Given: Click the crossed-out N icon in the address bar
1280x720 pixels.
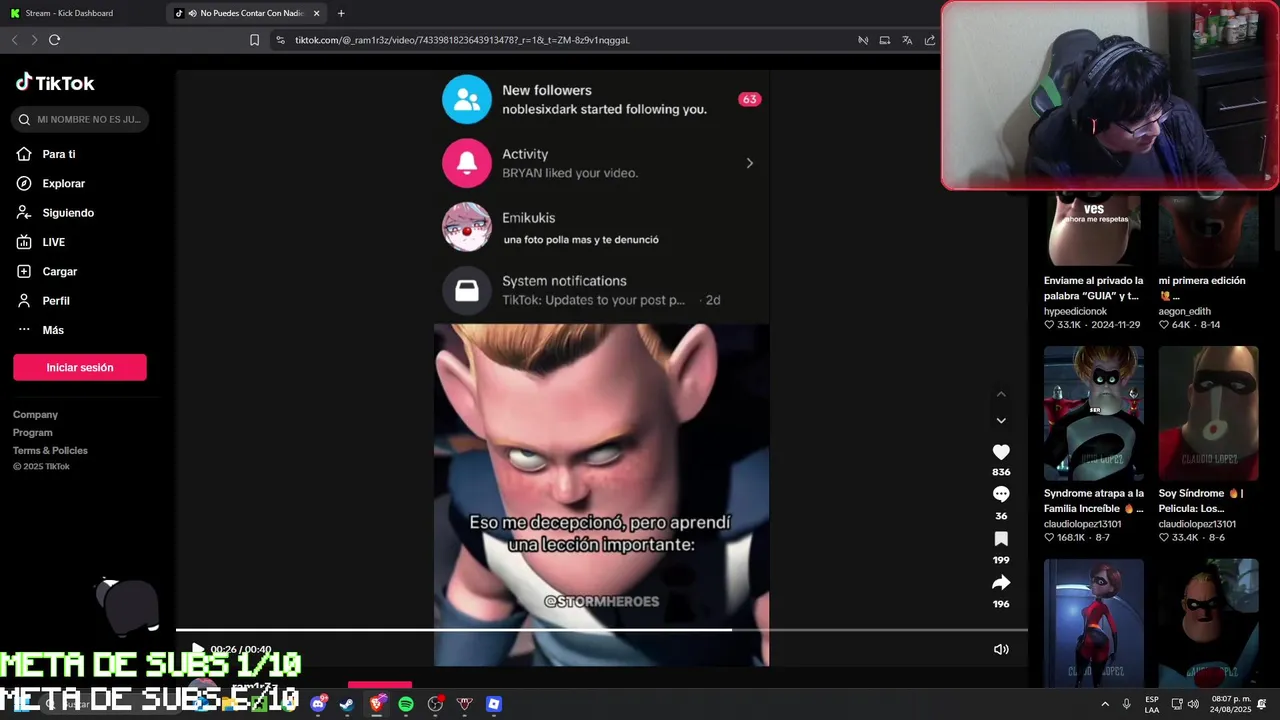Looking at the screenshot, I should pos(863,40).
